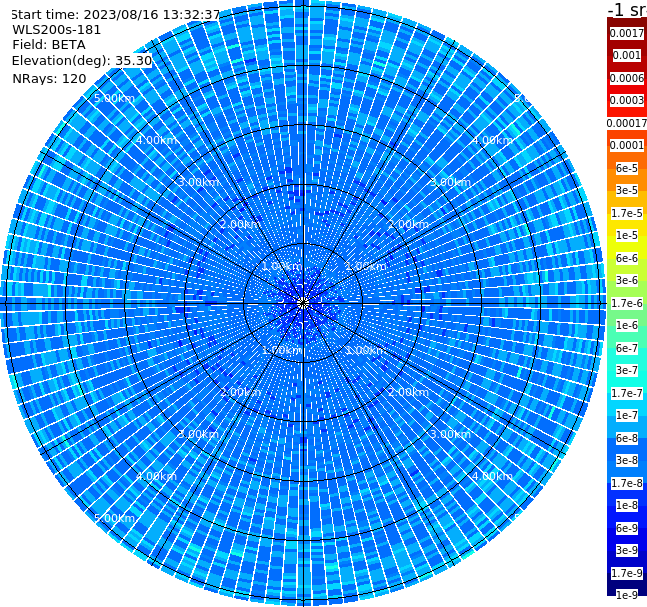Viewport: 647px width, 607px height.
Task: Click the Start time 2023/08/16 13:32:37 text
Action: (x=115, y=15)
